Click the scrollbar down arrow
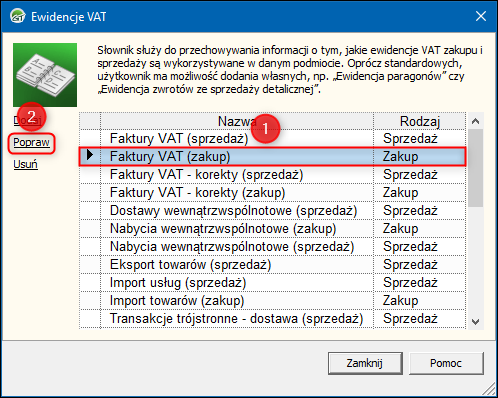The width and height of the screenshot is (498, 398). pos(476,322)
